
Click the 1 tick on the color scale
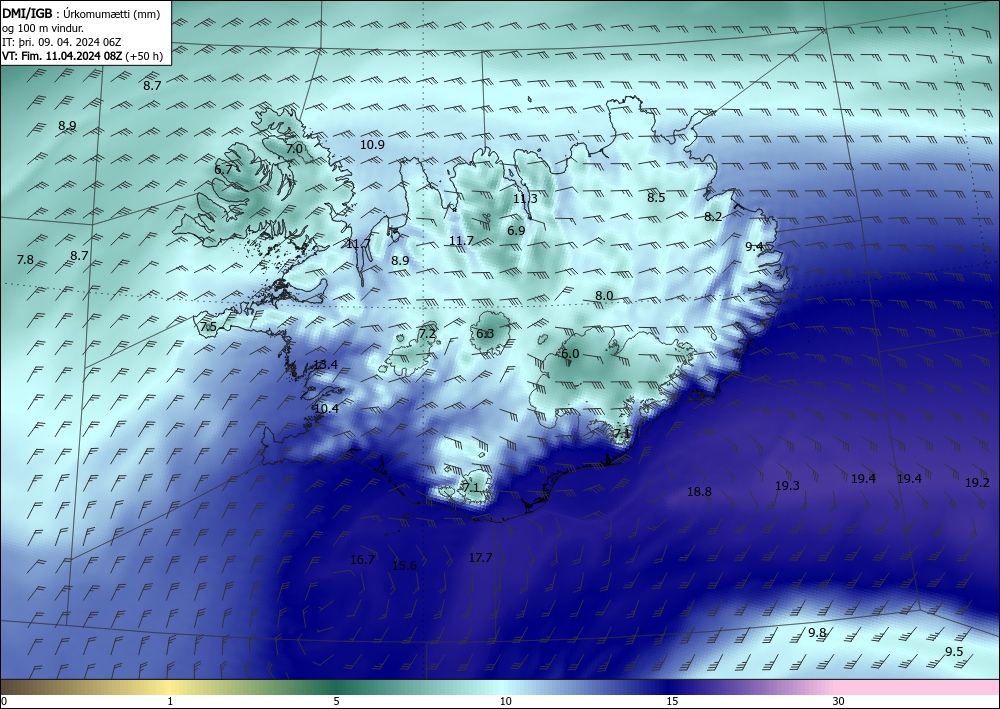tap(170, 701)
